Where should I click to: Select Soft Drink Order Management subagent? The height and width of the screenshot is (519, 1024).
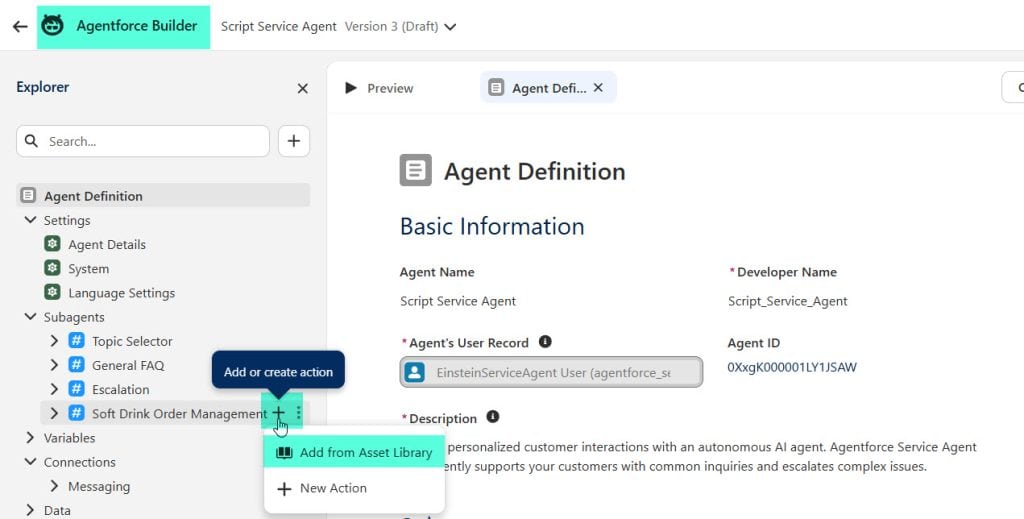pyautogui.click(x=180, y=413)
